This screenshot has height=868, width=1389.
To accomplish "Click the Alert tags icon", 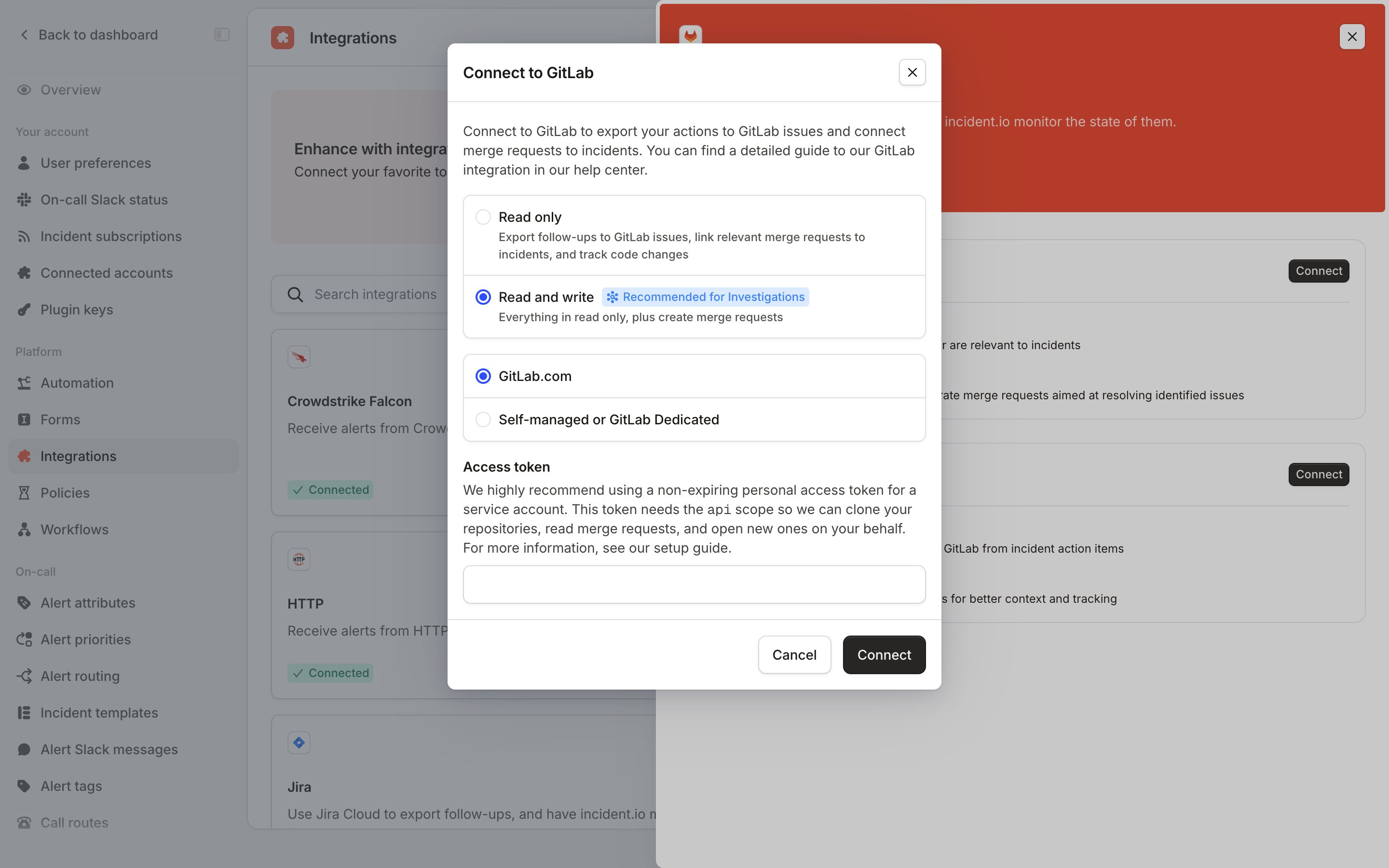I will [x=24, y=786].
